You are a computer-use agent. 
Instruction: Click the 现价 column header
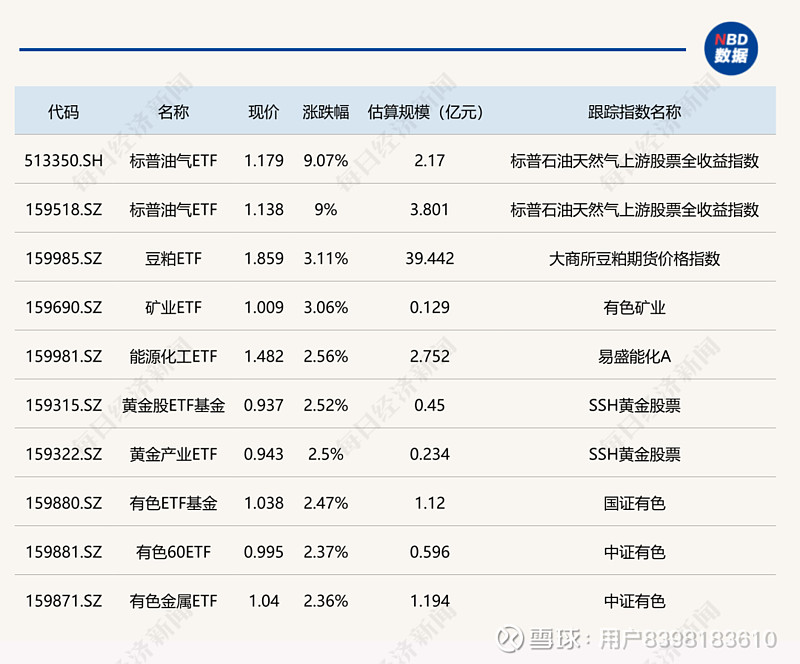pyautogui.click(x=263, y=112)
